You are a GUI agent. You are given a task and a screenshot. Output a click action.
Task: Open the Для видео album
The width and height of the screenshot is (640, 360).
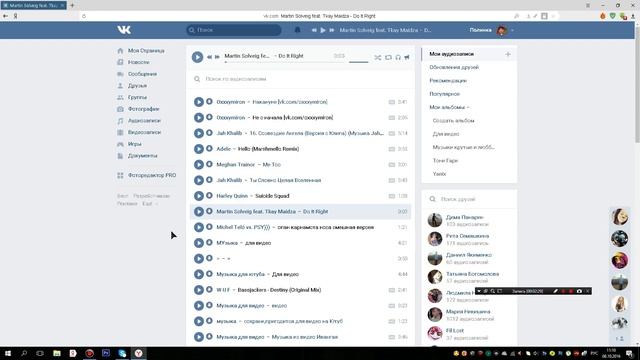coord(446,134)
